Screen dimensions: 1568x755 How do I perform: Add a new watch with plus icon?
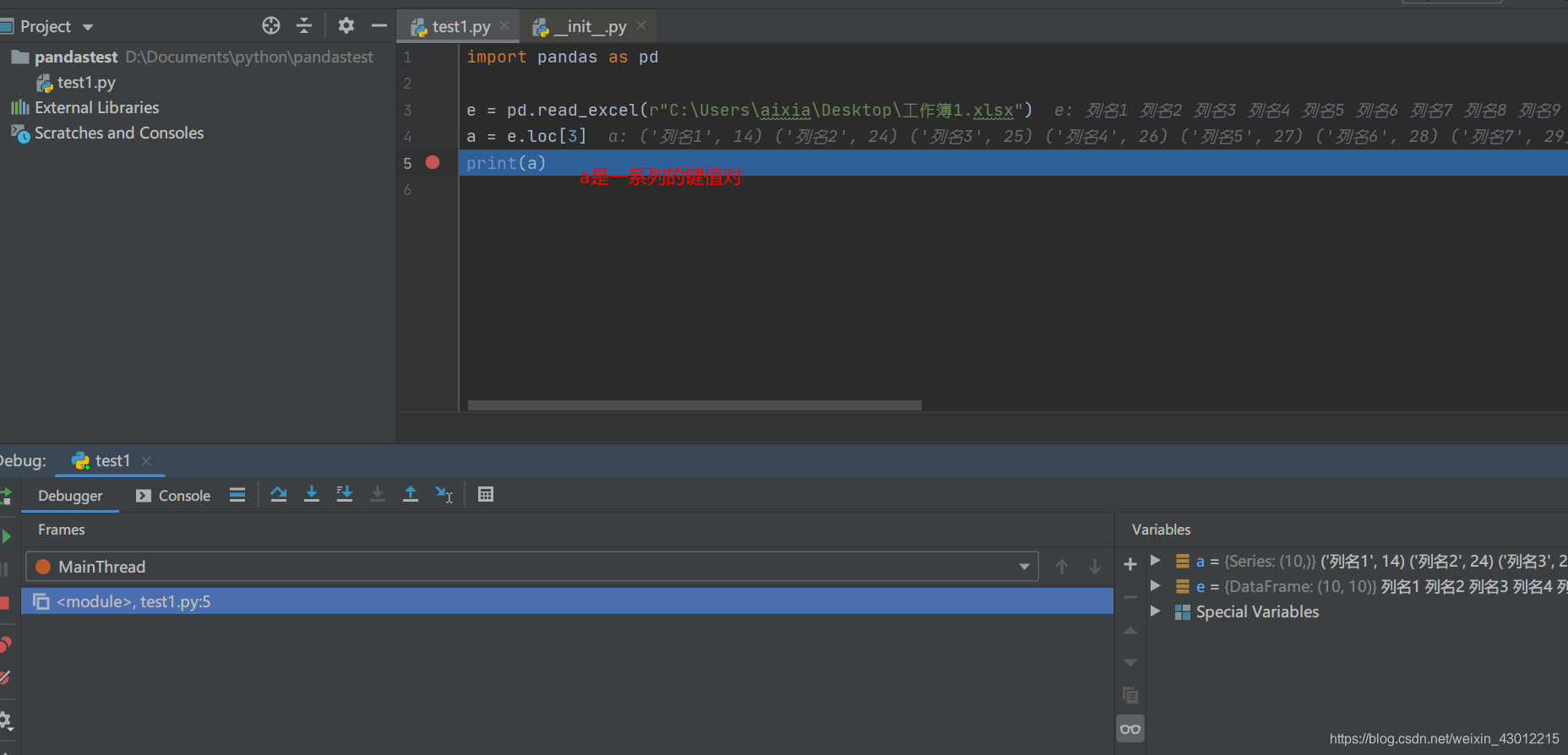pos(1130,564)
